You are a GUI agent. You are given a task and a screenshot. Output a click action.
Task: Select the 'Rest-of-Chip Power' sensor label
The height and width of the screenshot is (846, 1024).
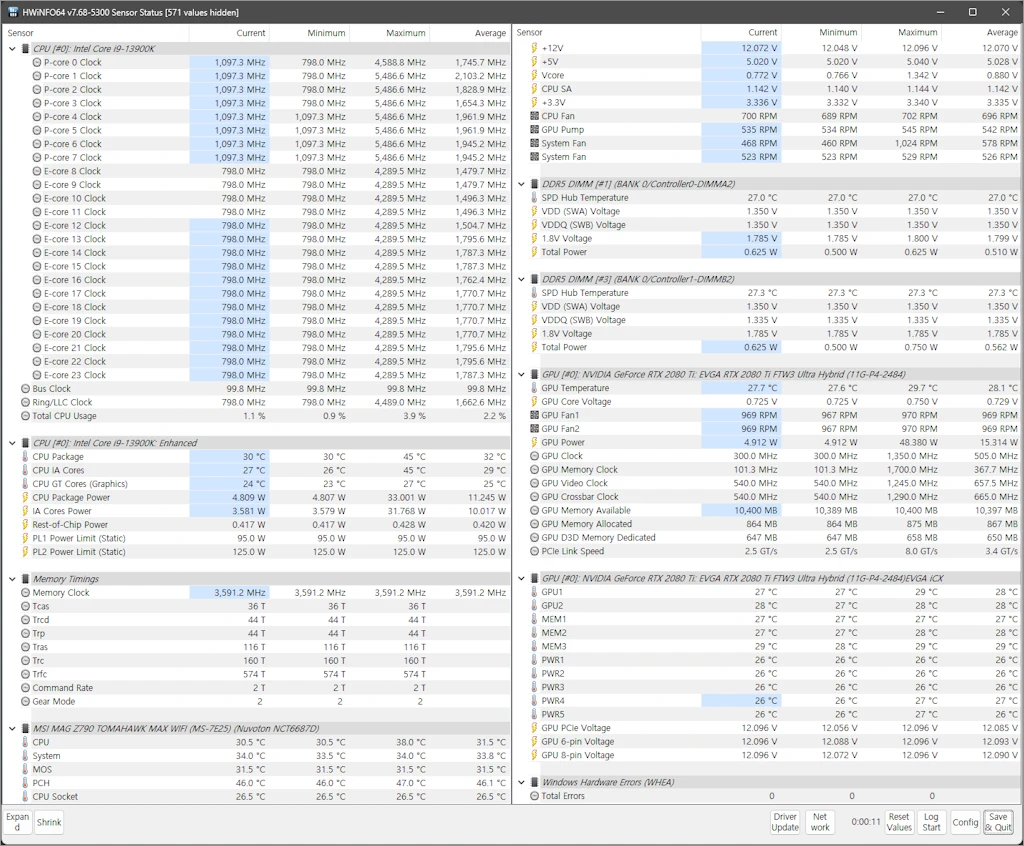coord(70,525)
